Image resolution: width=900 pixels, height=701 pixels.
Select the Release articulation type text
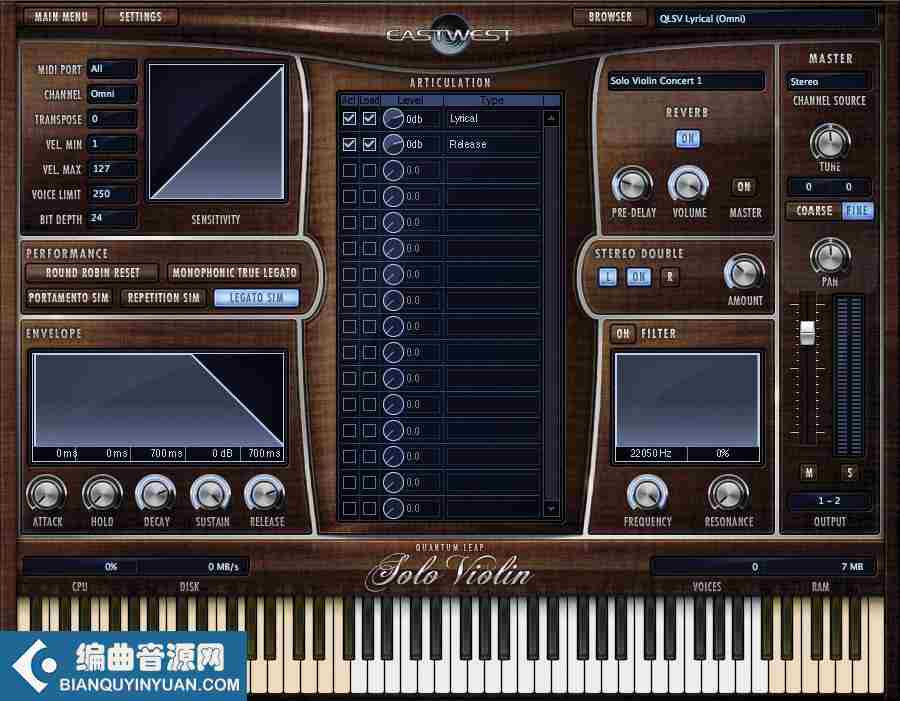point(468,145)
